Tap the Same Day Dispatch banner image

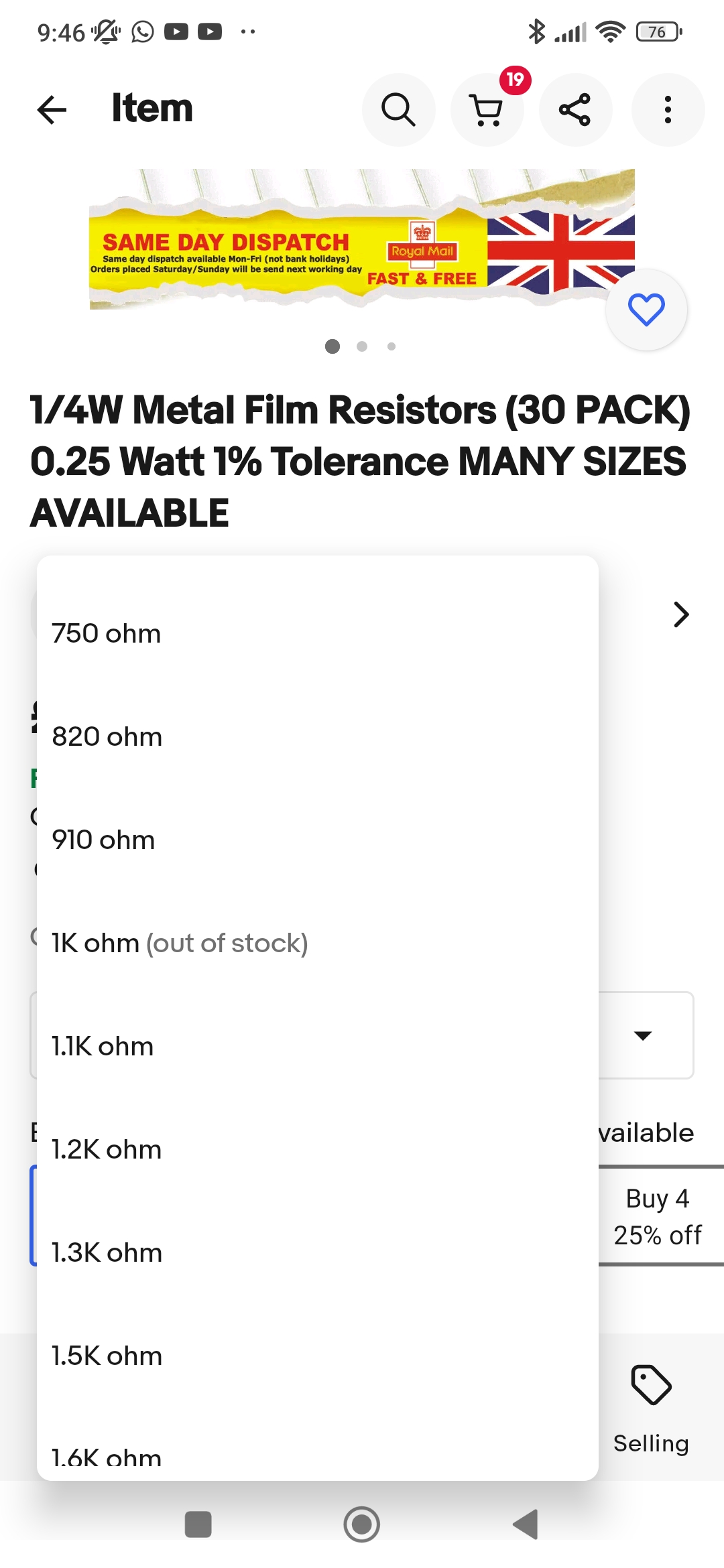pyautogui.click(x=362, y=239)
